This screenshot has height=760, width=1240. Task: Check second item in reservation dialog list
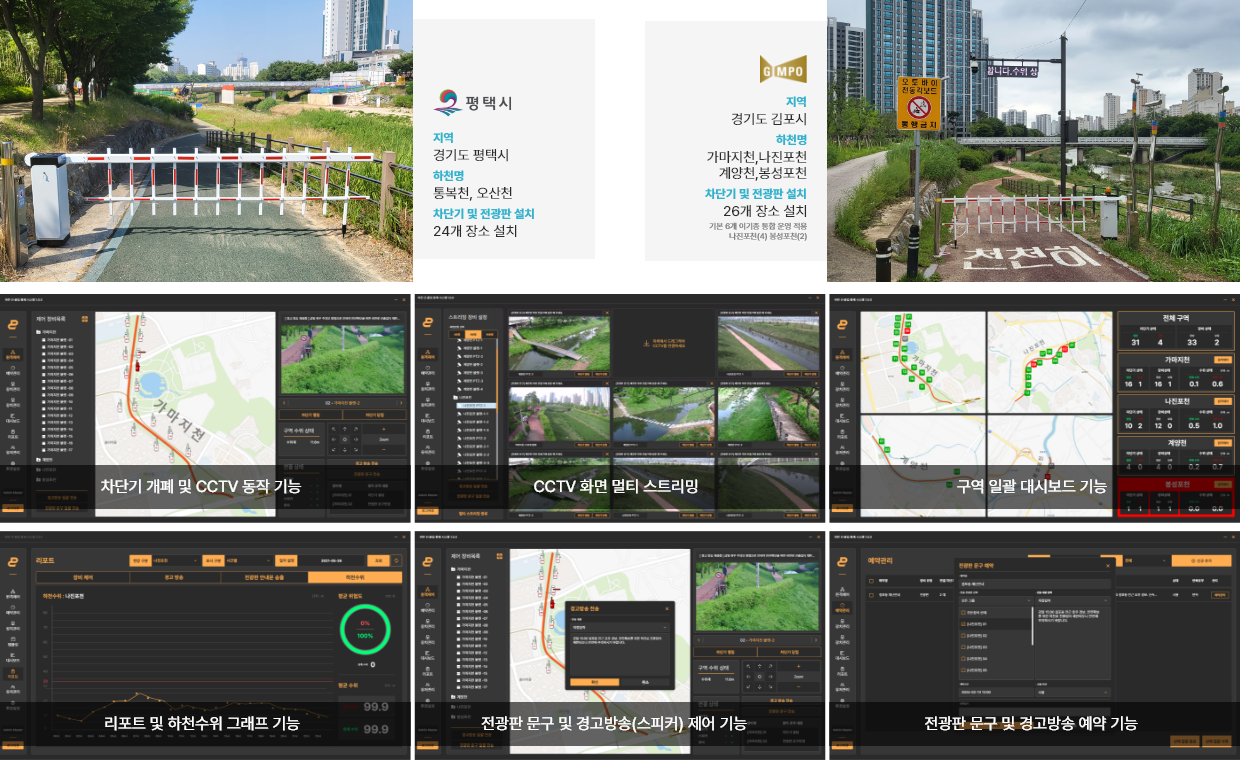(x=964, y=624)
